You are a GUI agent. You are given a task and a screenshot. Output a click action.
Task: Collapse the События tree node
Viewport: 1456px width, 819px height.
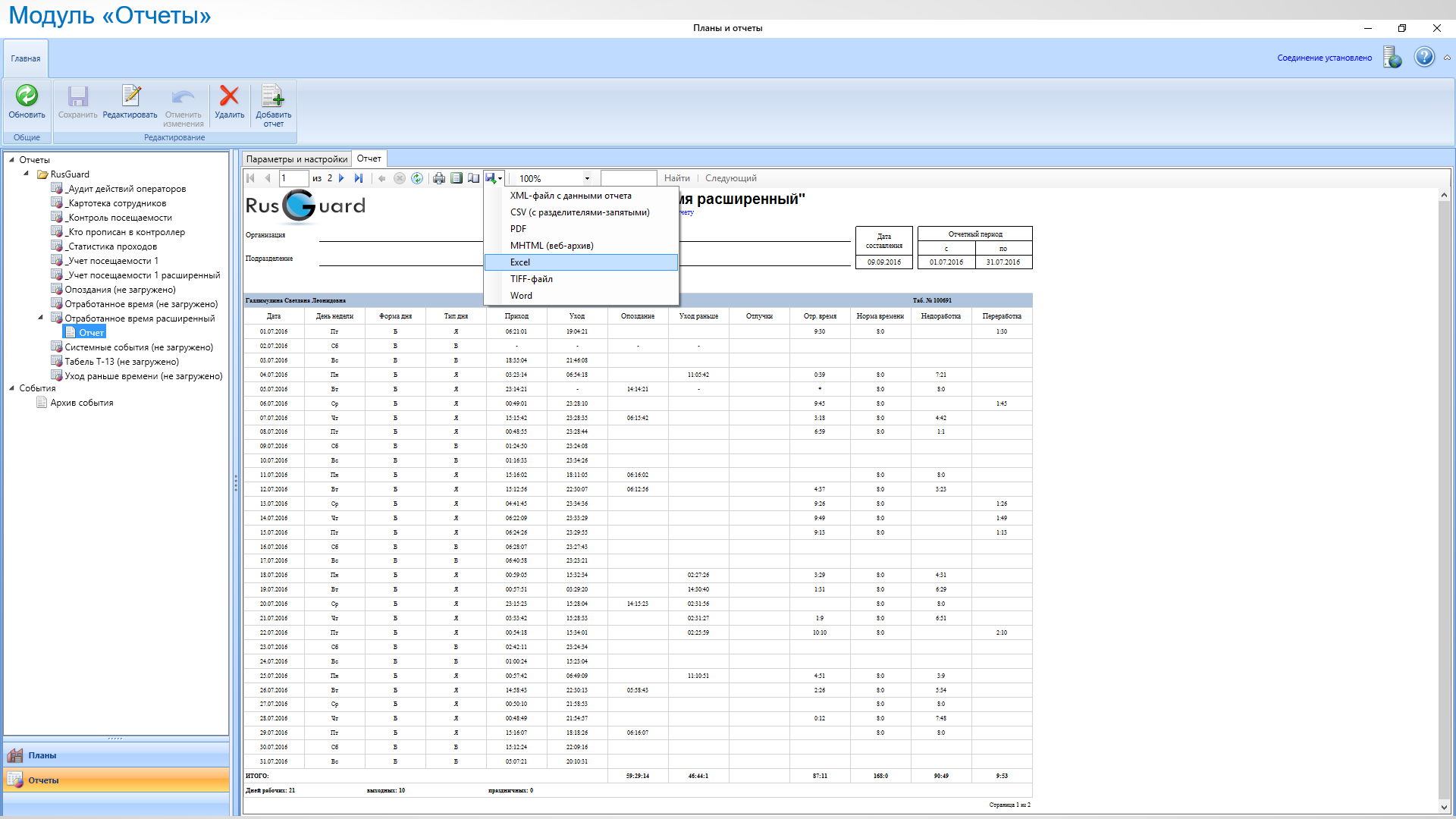pos(11,388)
